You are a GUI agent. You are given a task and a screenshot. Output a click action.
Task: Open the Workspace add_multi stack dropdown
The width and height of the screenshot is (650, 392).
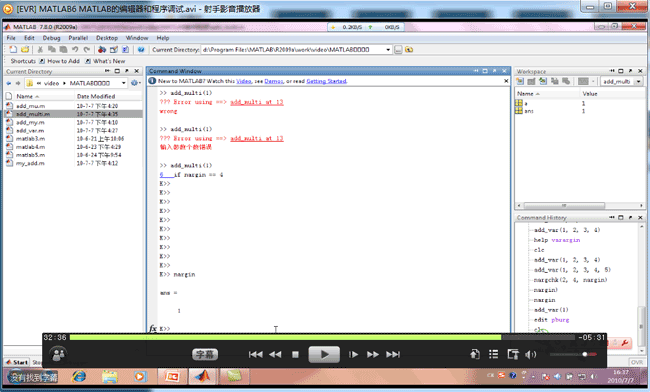[x=638, y=82]
